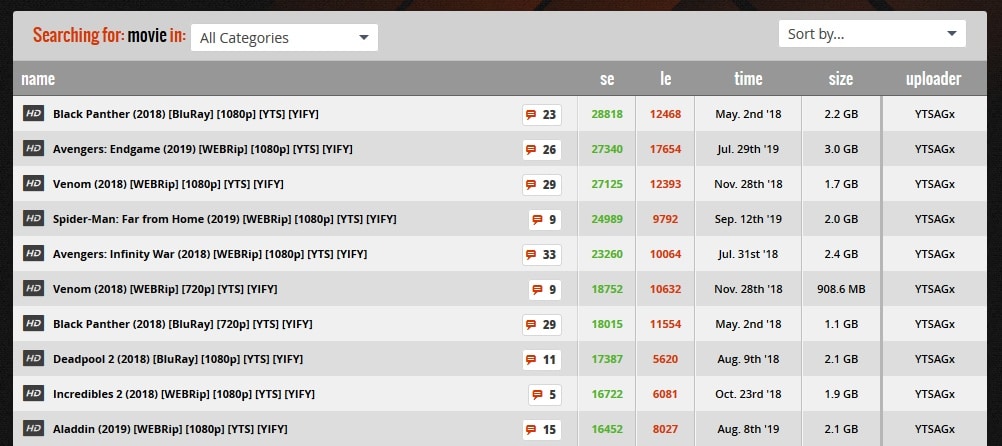
Task: Click HD icon beside Avengers: Endgame
Action: pos(33,149)
